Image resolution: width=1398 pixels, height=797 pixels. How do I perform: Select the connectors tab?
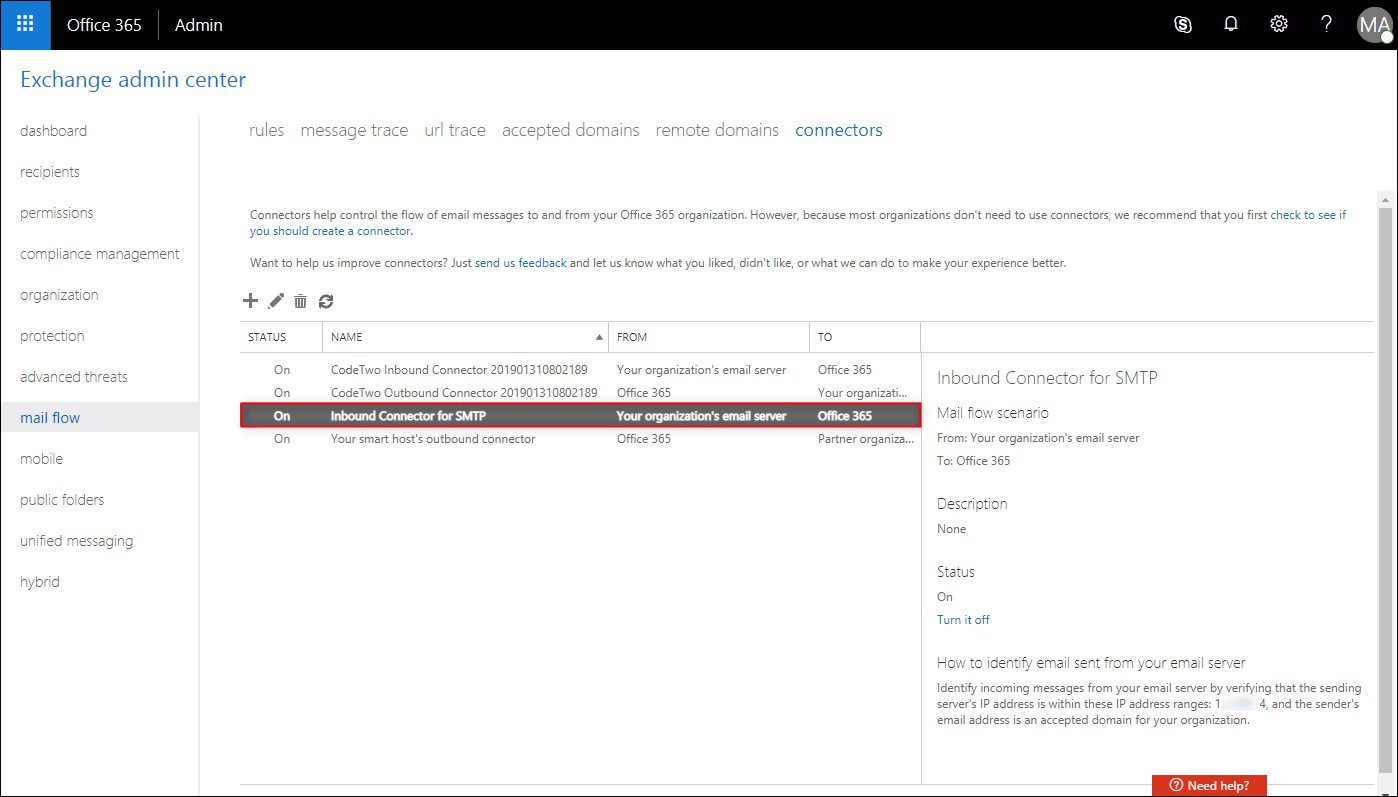tap(839, 130)
